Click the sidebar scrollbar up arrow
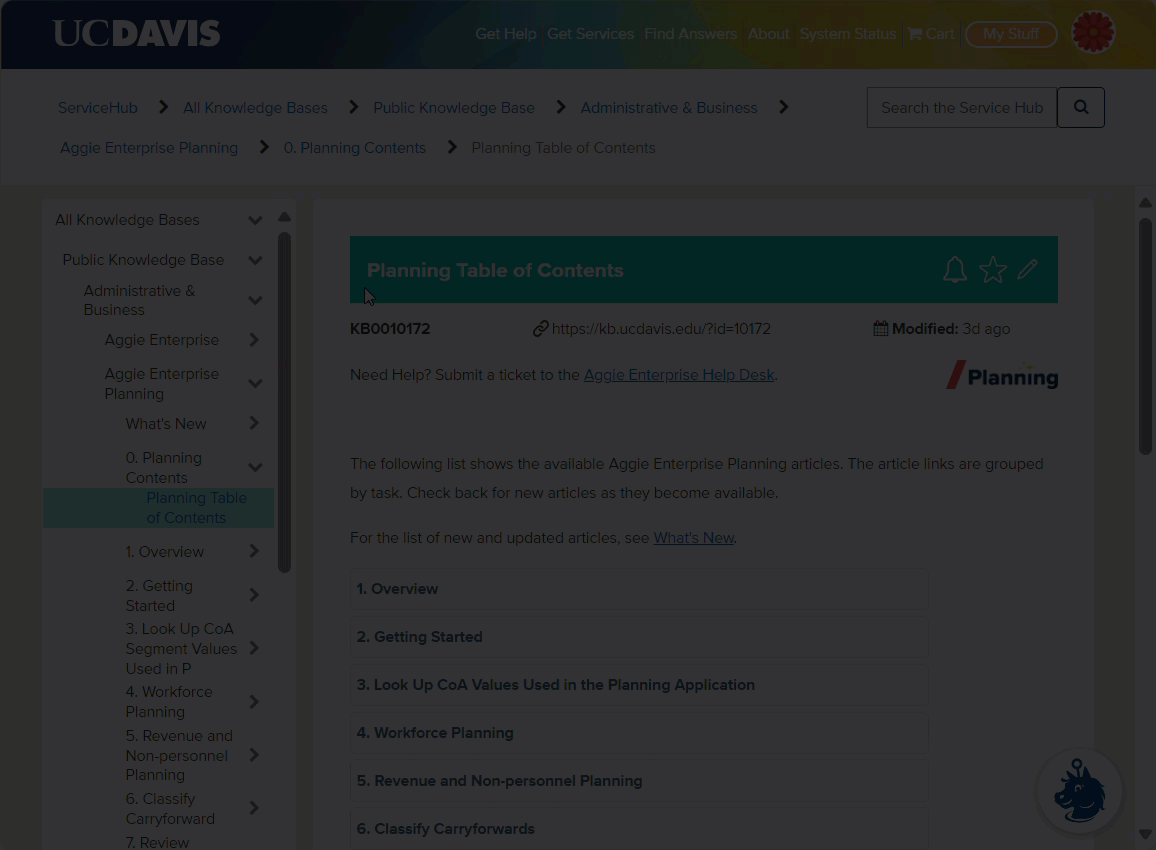This screenshot has height=850, width=1156. (x=284, y=217)
